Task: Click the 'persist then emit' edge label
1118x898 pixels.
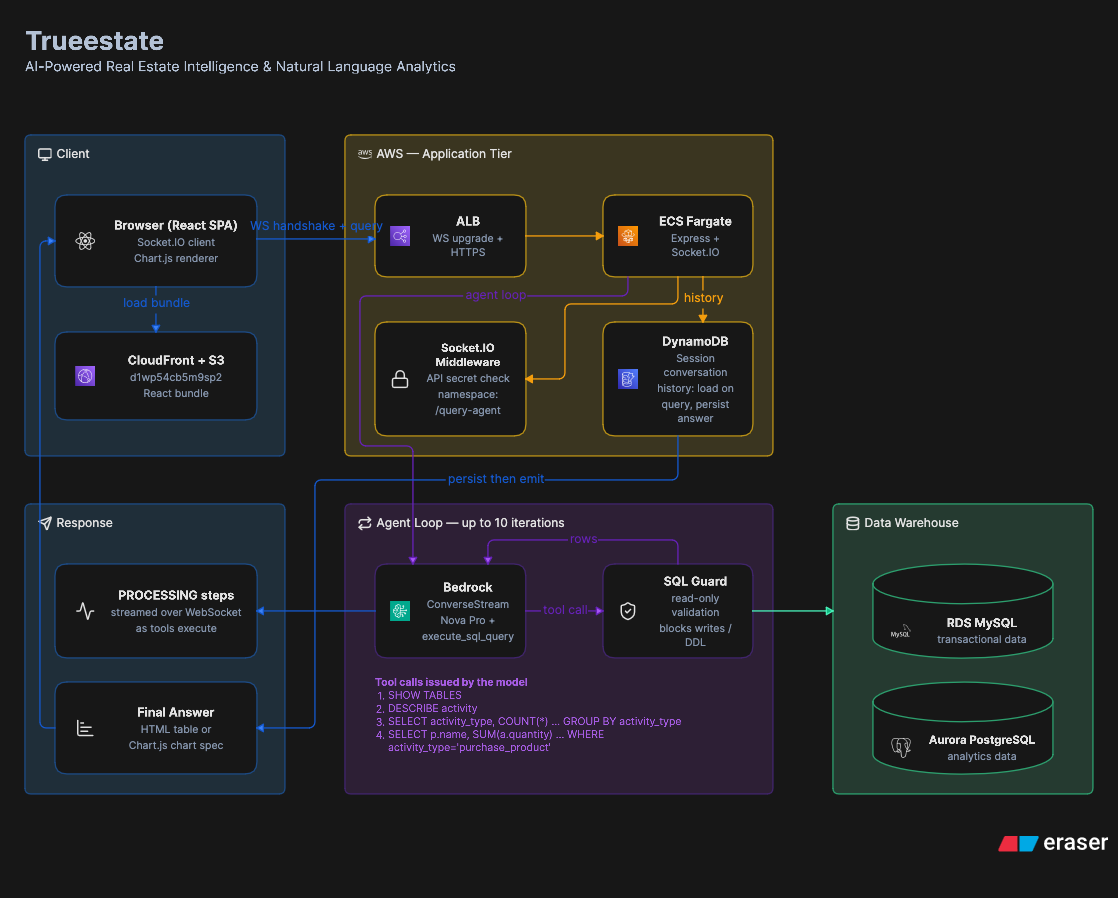Action: point(496,479)
